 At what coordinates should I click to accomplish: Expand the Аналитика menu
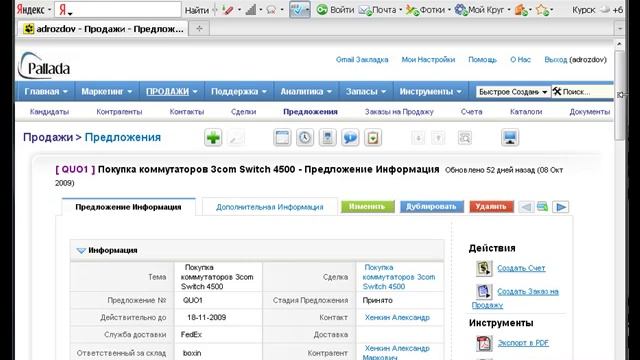(x=306, y=91)
